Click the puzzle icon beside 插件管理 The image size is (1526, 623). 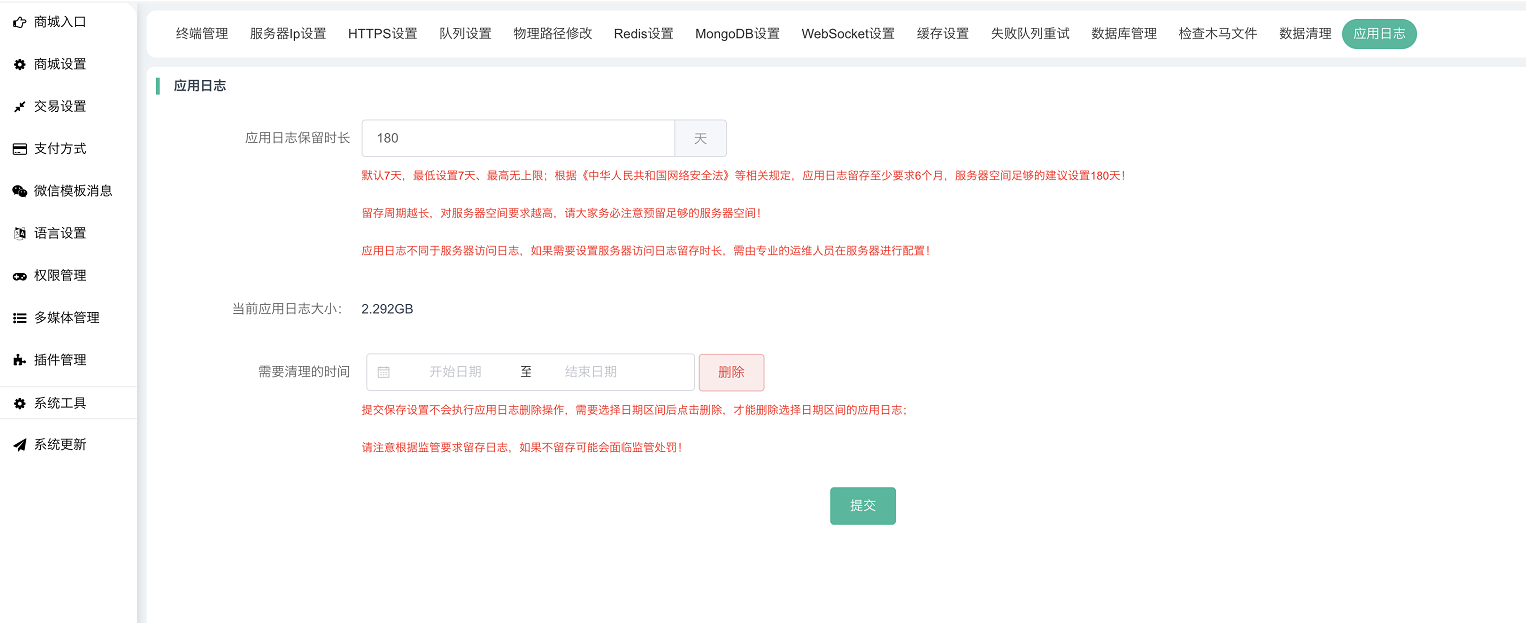pos(19,360)
